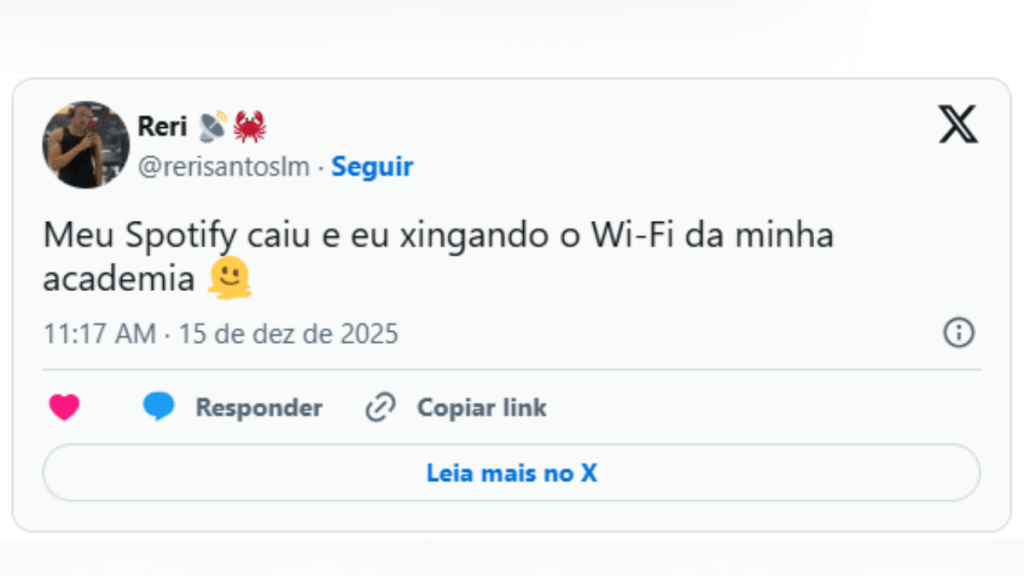Click the satellite emoji beside Reri

pyautogui.click(x=212, y=126)
